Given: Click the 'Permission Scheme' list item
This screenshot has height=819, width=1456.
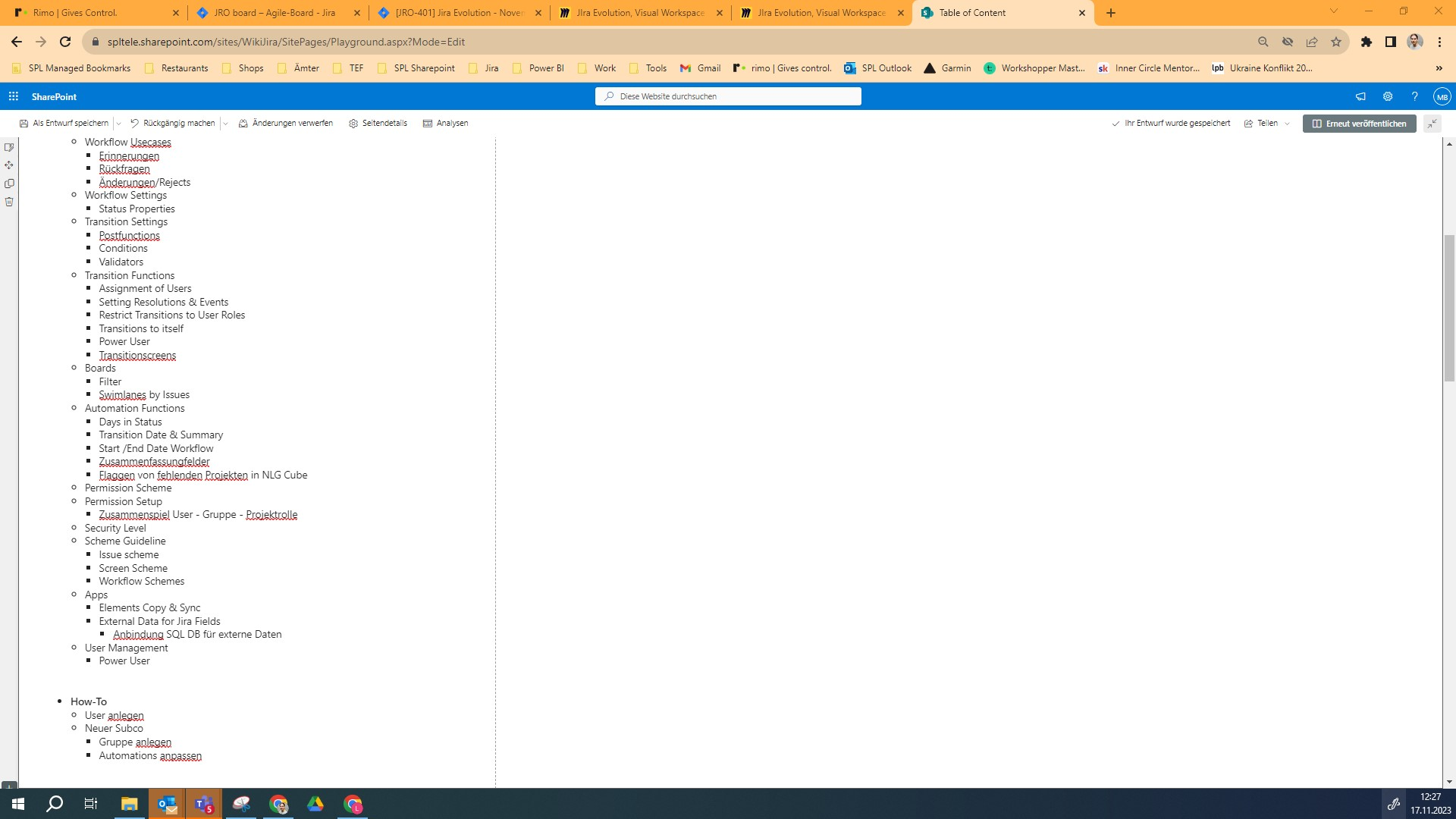Looking at the screenshot, I should pos(128,488).
